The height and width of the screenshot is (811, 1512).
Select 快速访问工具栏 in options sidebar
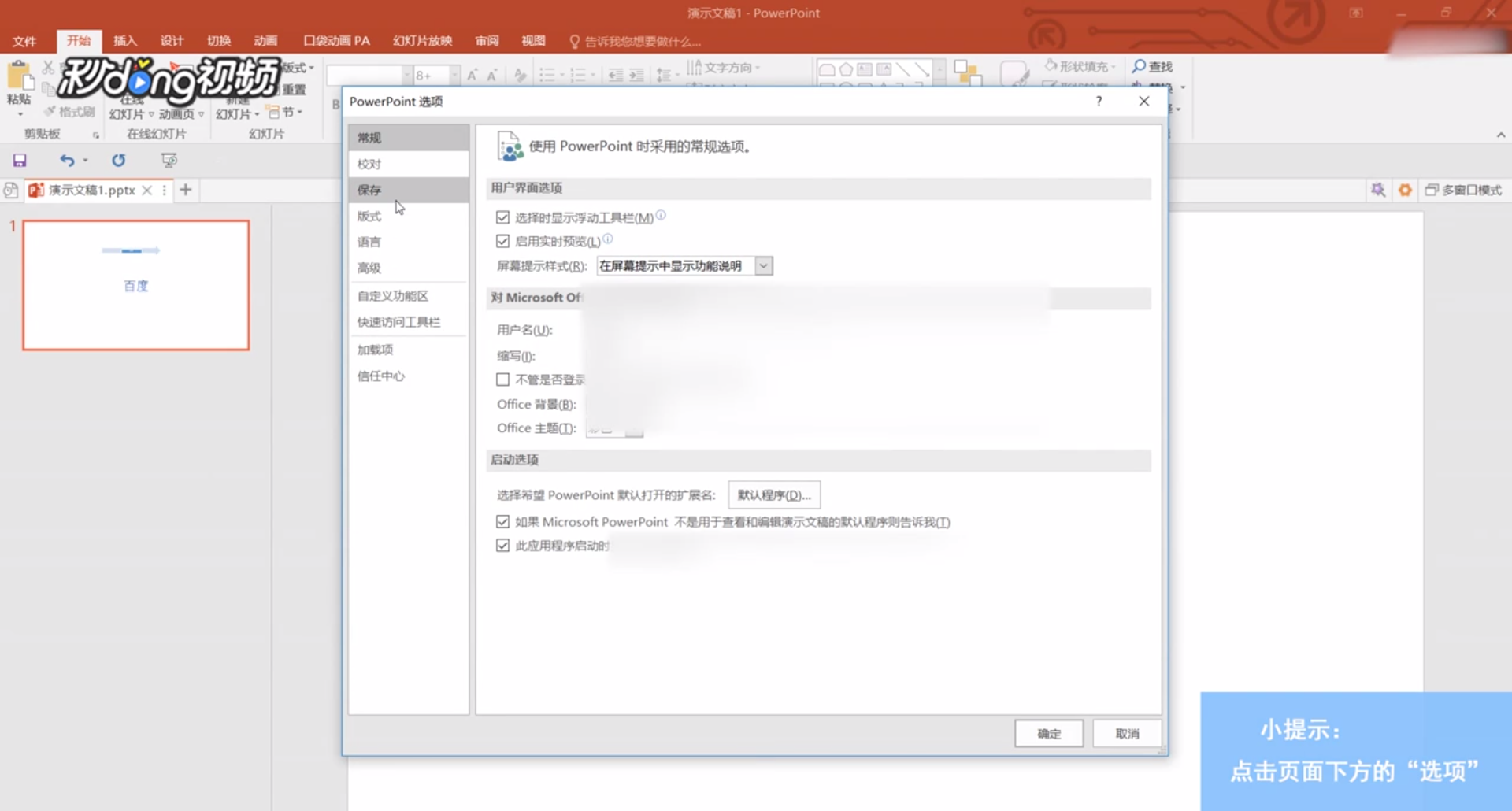pos(409,322)
